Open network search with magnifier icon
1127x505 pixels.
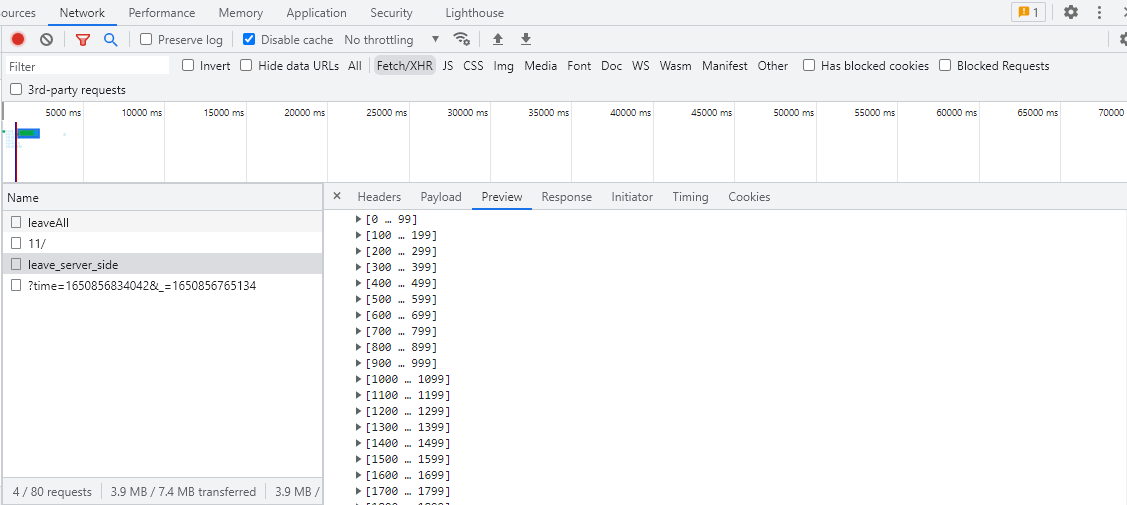point(111,39)
